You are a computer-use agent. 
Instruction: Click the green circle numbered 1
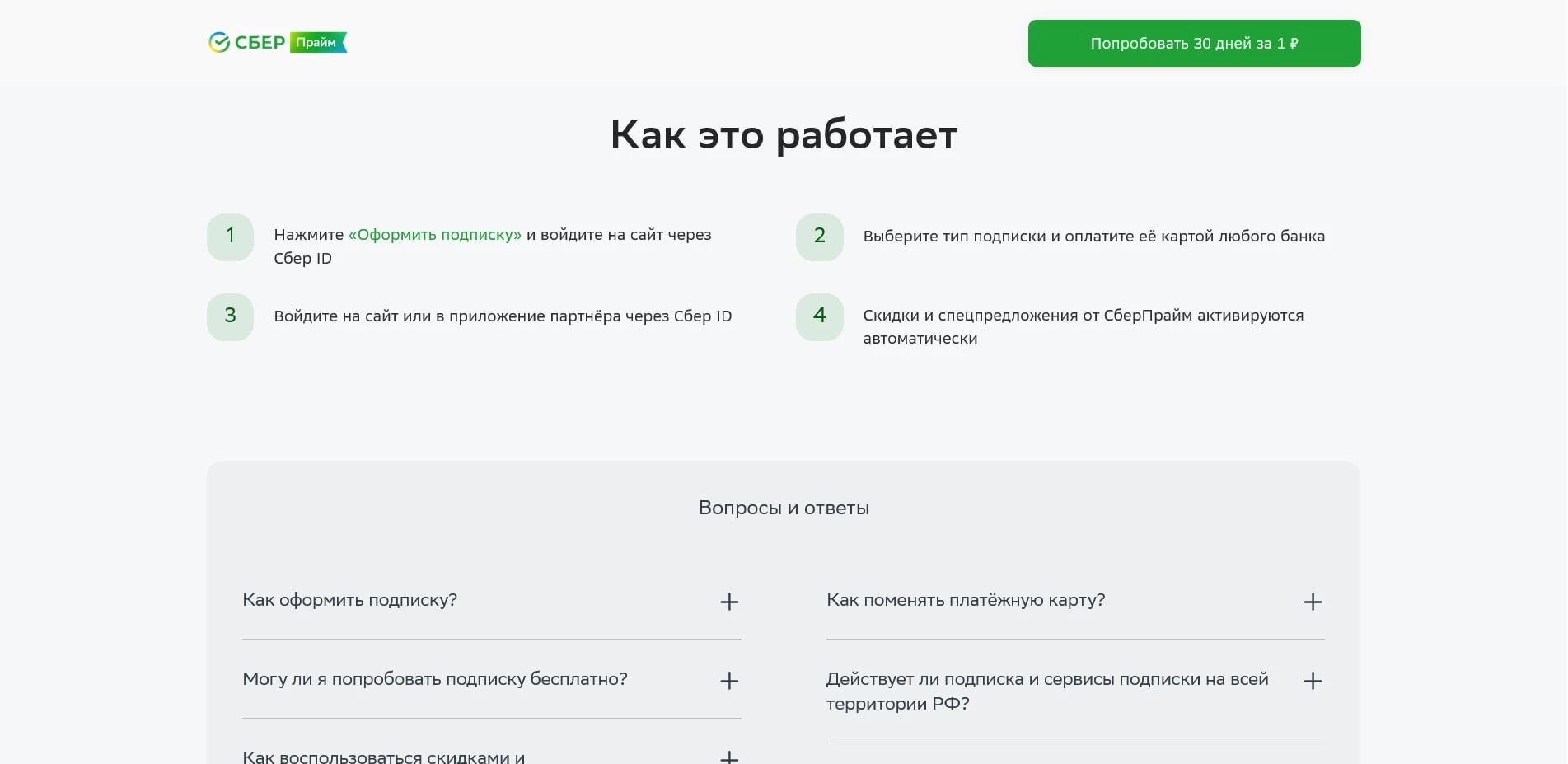tap(230, 237)
